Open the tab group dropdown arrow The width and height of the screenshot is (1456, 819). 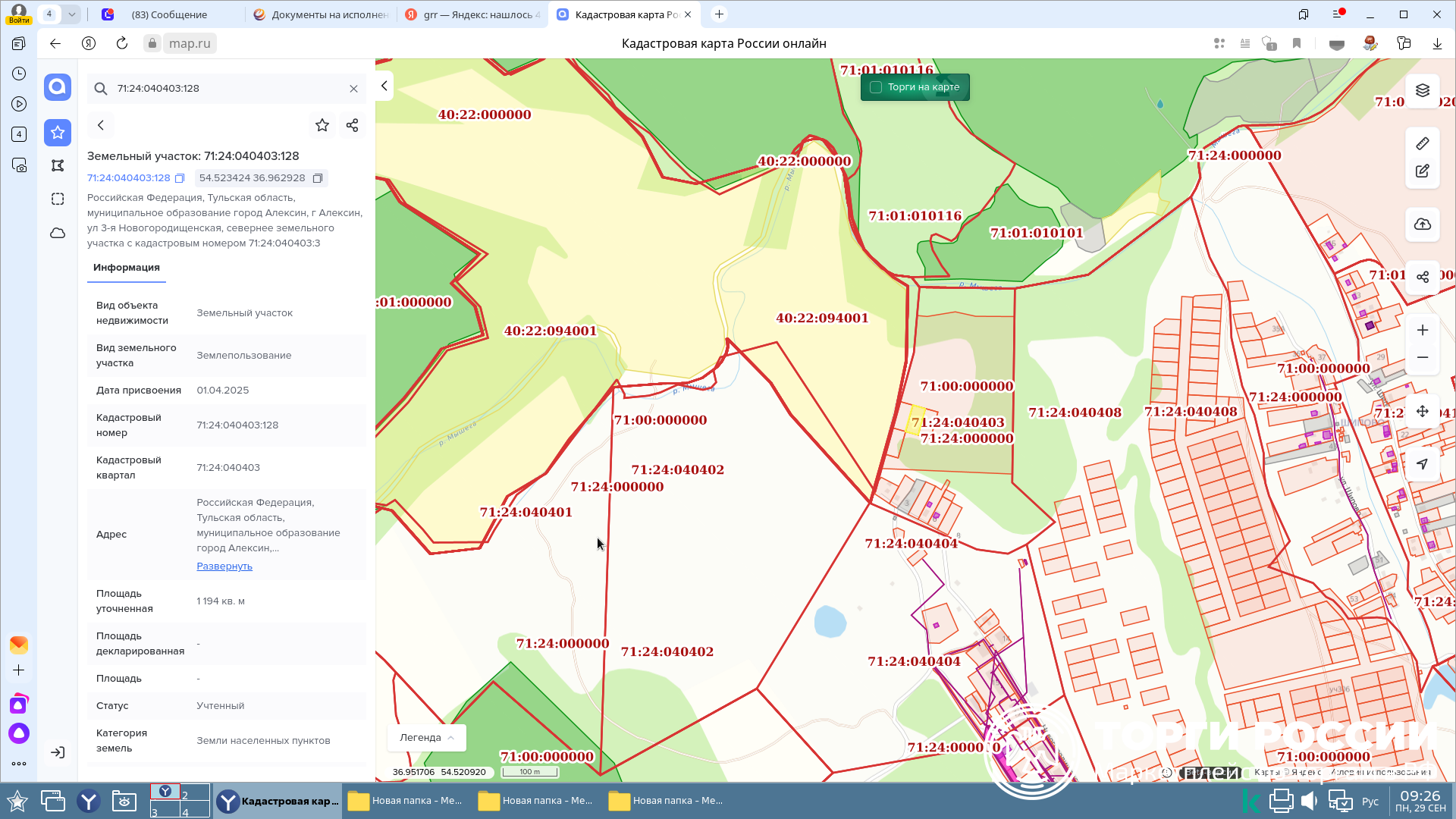click(x=71, y=14)
